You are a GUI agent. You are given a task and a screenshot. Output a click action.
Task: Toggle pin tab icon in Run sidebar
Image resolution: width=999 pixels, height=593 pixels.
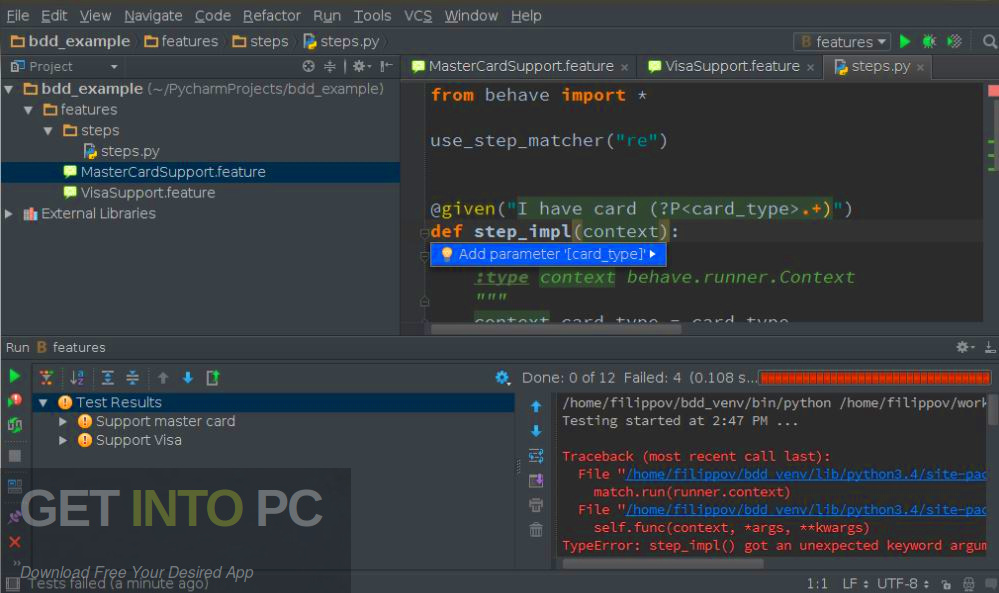pyautogui.click(x=15, y=517)
